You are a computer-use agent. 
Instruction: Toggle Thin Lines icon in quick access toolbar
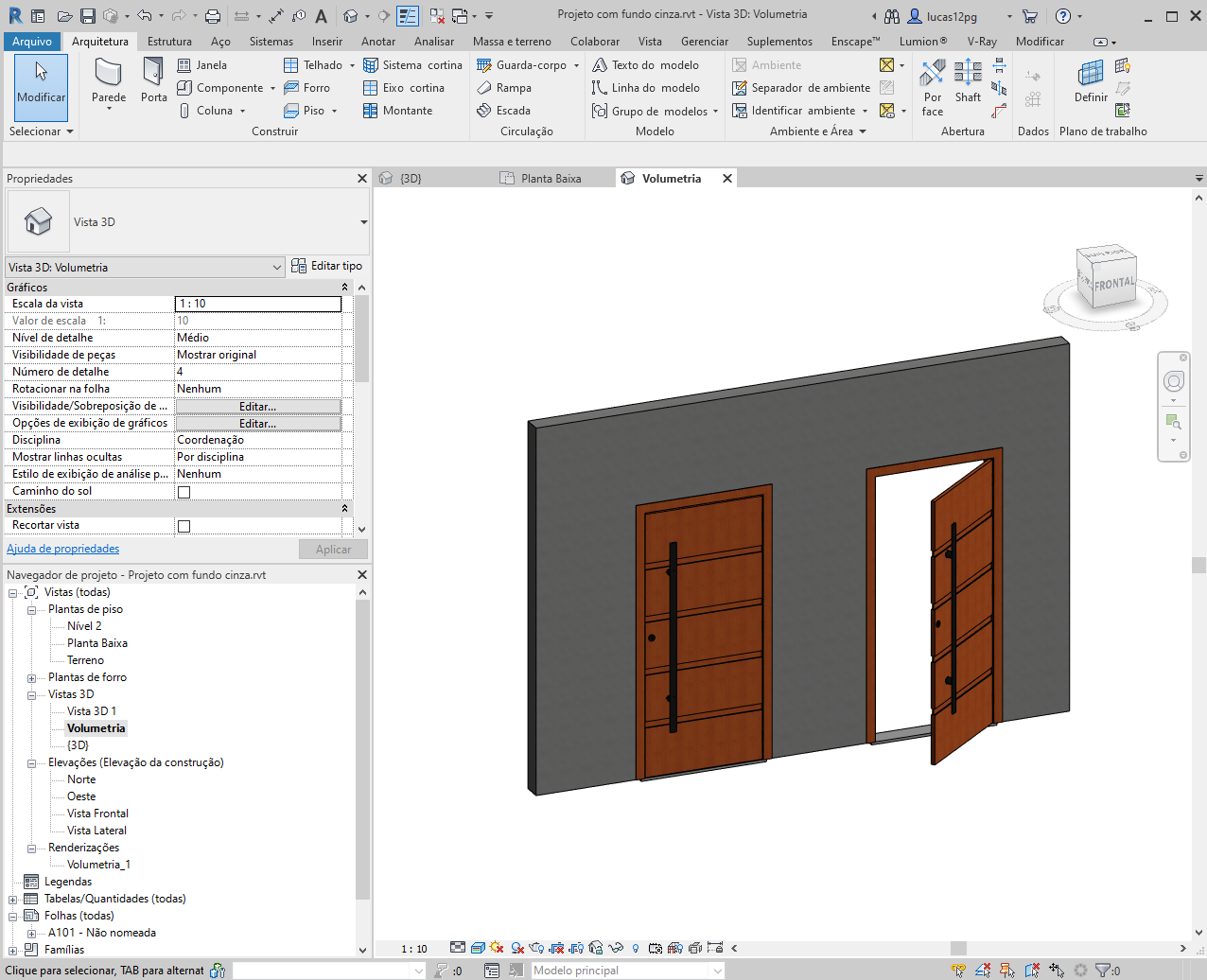pyautogui.click(x=408, y=16)
